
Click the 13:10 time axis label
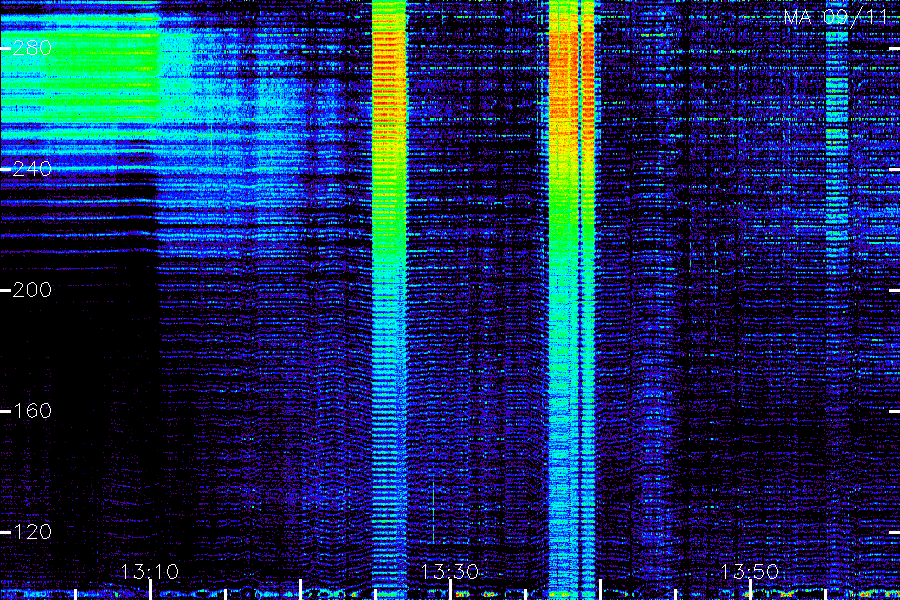[x=150, y=572]
